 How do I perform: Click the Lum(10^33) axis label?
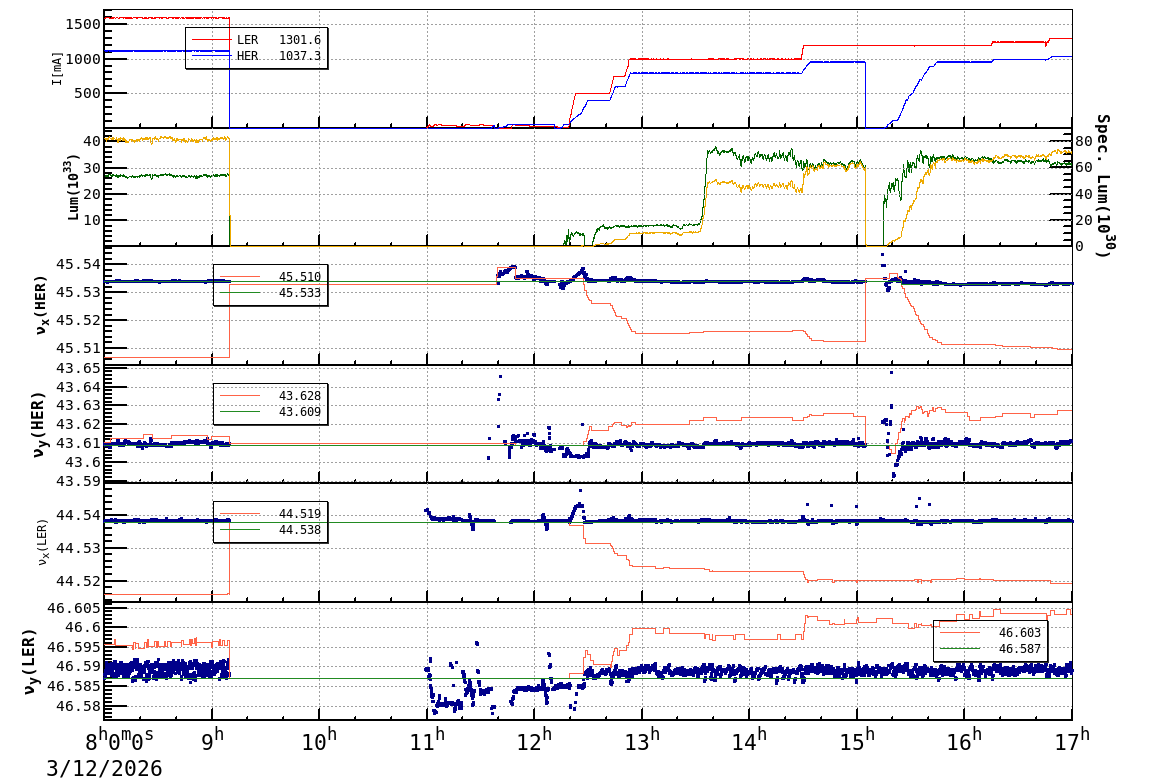(x=73, y=187)
